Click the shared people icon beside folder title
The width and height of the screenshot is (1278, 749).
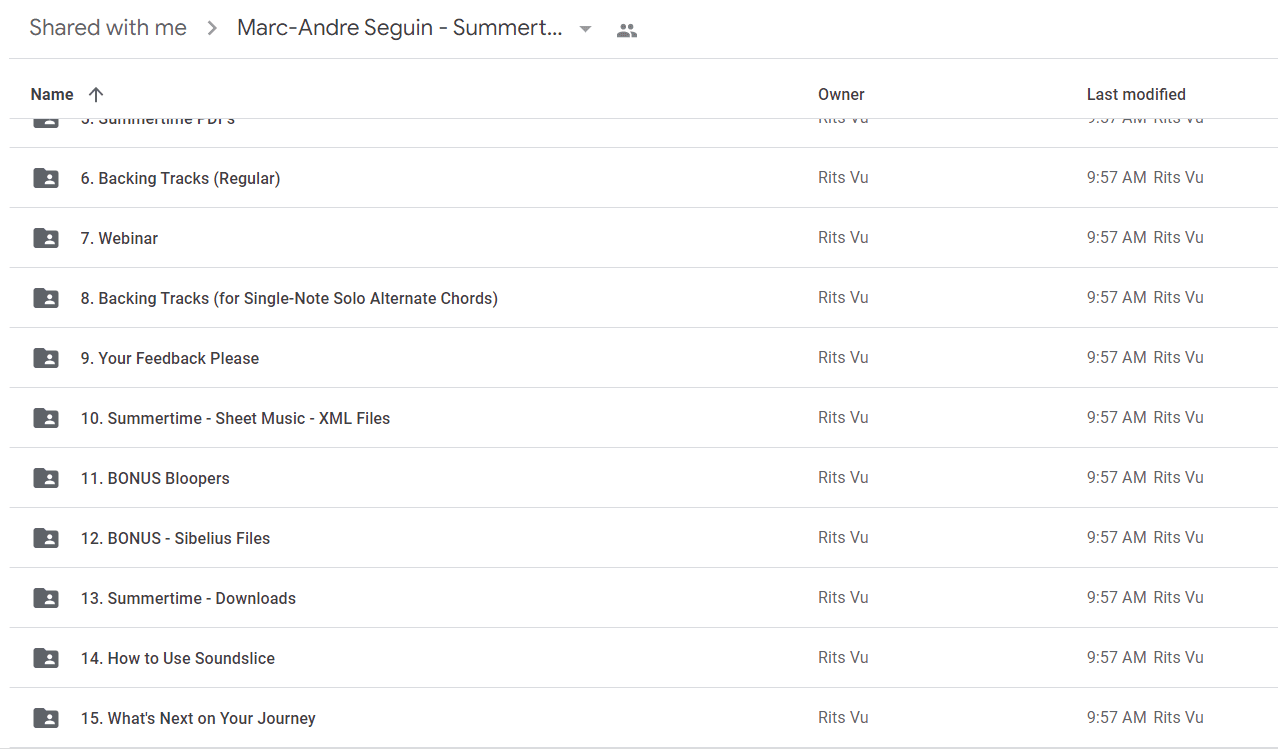point(627,30)
